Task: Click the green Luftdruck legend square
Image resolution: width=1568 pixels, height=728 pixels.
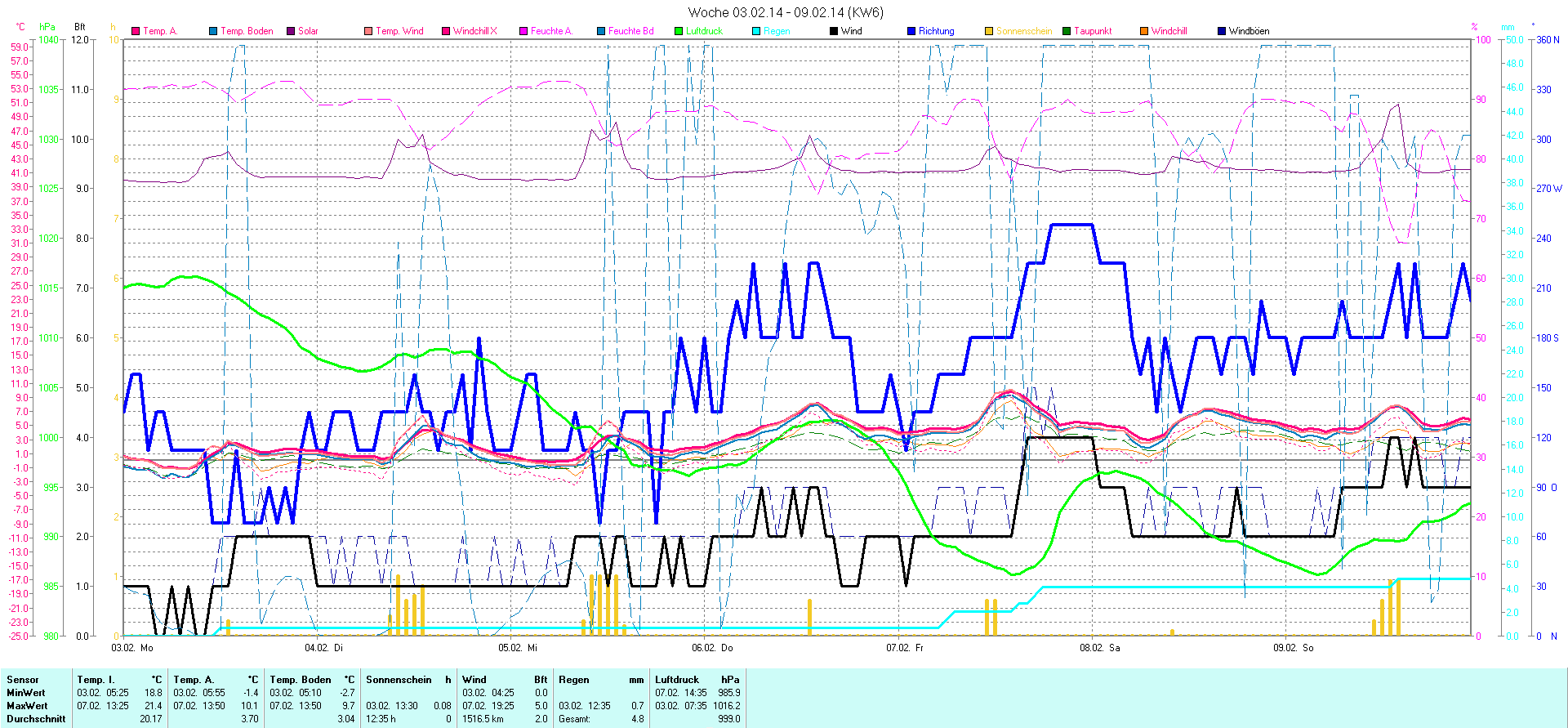Action: pos(679,31)
